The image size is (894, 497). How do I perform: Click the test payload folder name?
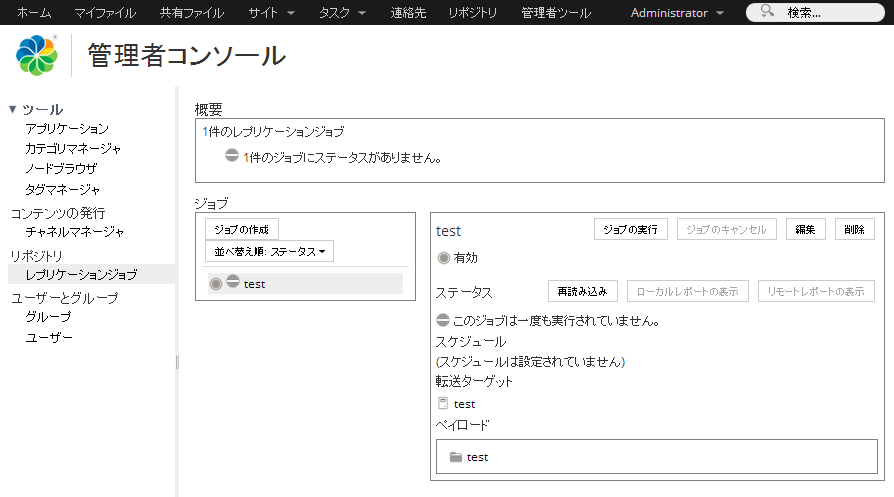(477, 457)
